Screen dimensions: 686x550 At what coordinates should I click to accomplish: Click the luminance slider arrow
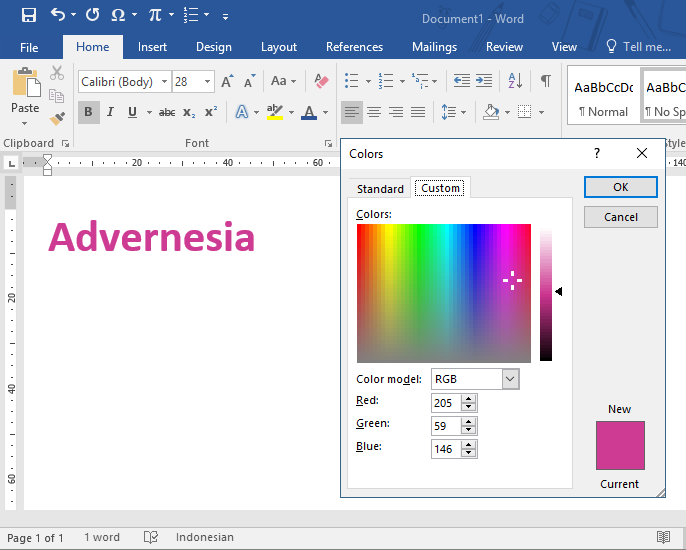[x=558, y=291]
